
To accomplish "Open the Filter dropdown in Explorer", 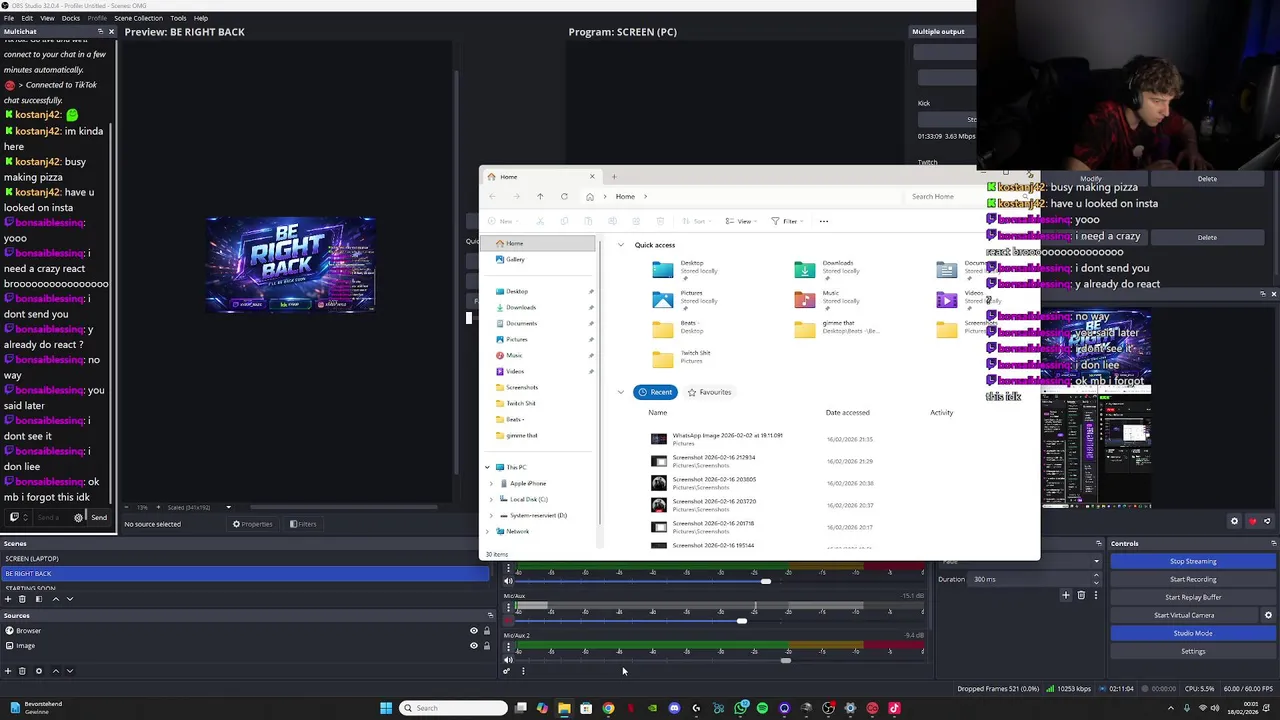I will [786, 221].
